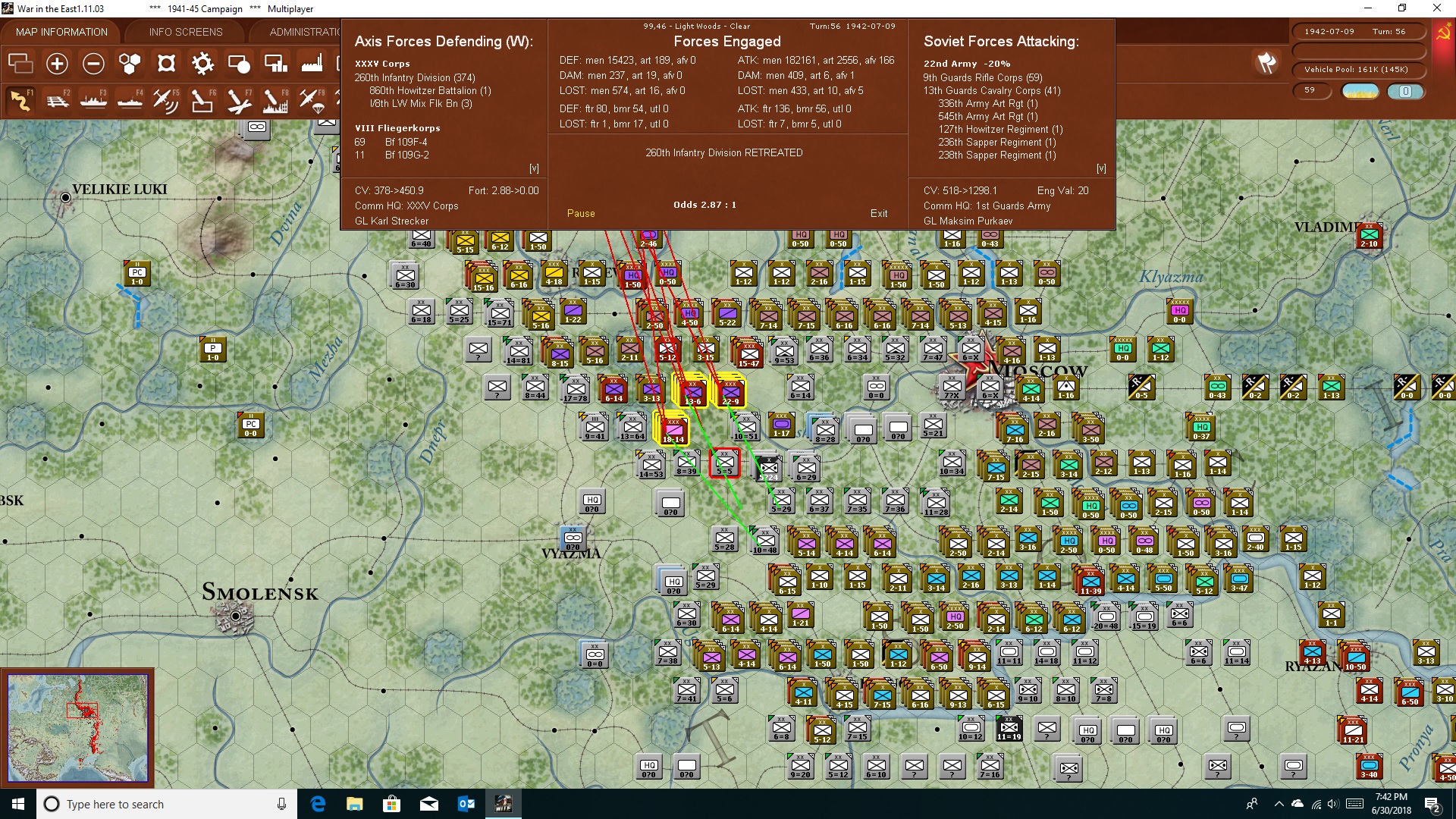Select F2 rail move mode
Screen dimensions: 1456x819
pos(57,100)
